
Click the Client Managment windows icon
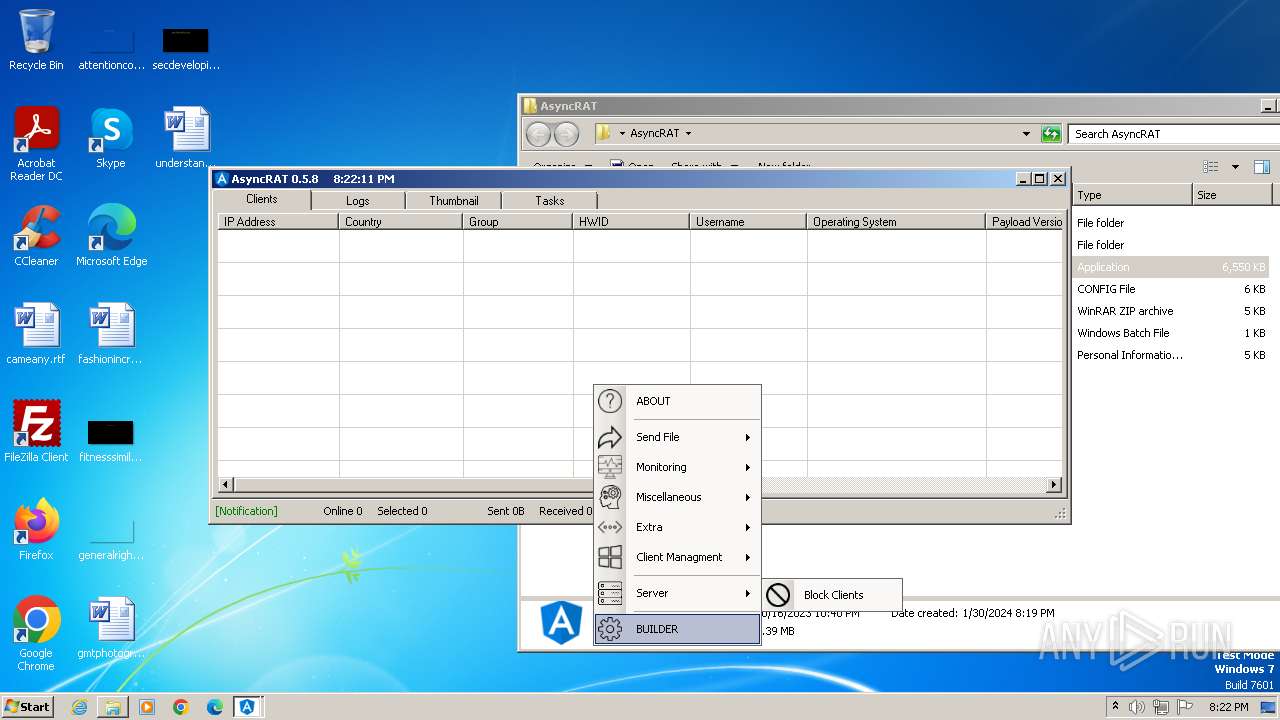pyautogui.click(x=610, y=557)
